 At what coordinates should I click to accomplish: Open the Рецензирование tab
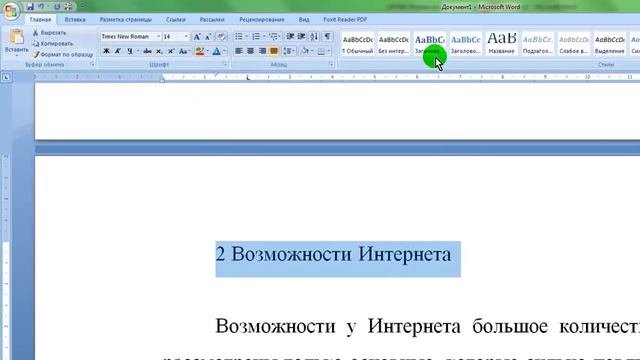(262, 20)
